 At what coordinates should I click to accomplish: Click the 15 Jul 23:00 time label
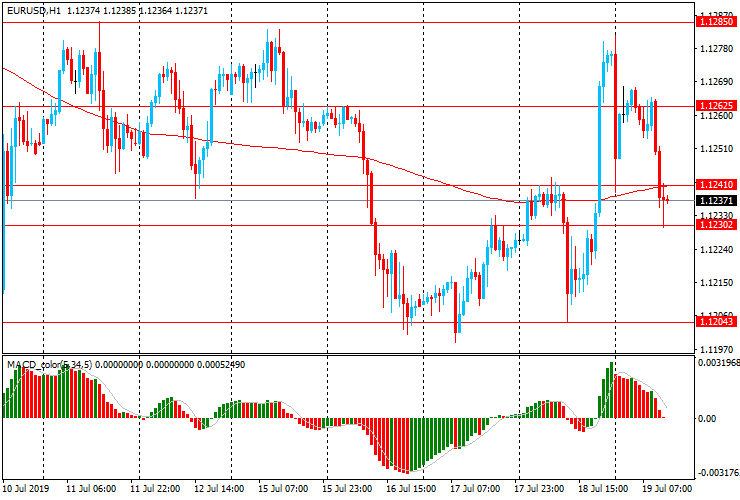(347, 488)
